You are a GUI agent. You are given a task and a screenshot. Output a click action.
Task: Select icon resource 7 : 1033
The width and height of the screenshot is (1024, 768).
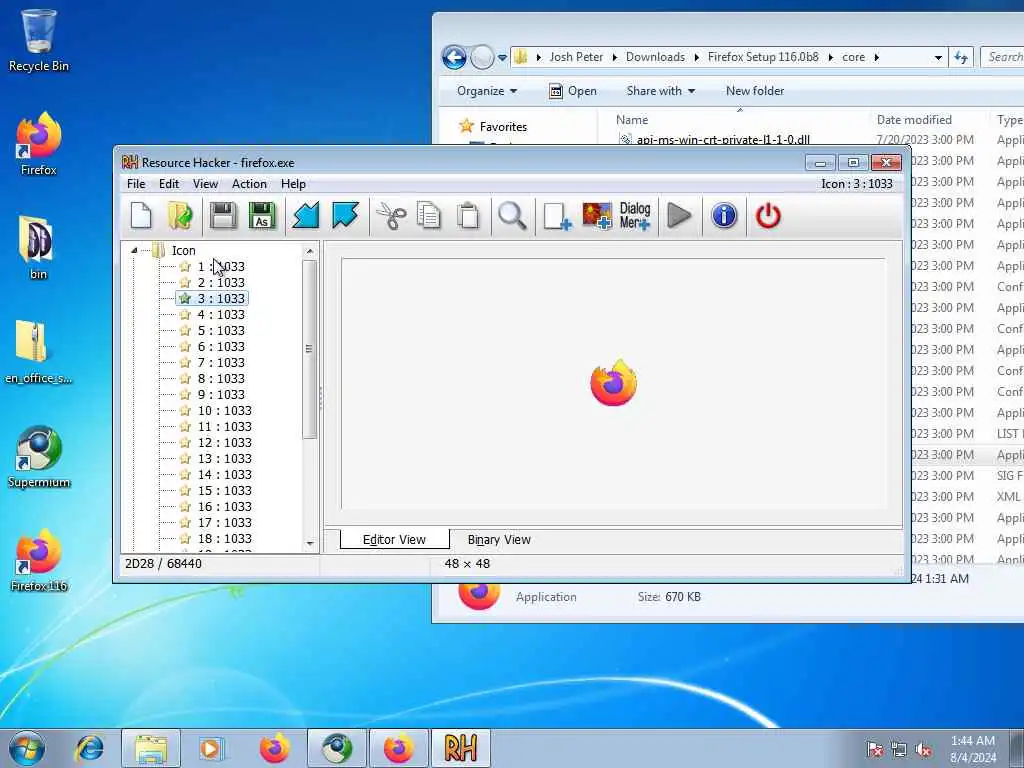[221, 362]
